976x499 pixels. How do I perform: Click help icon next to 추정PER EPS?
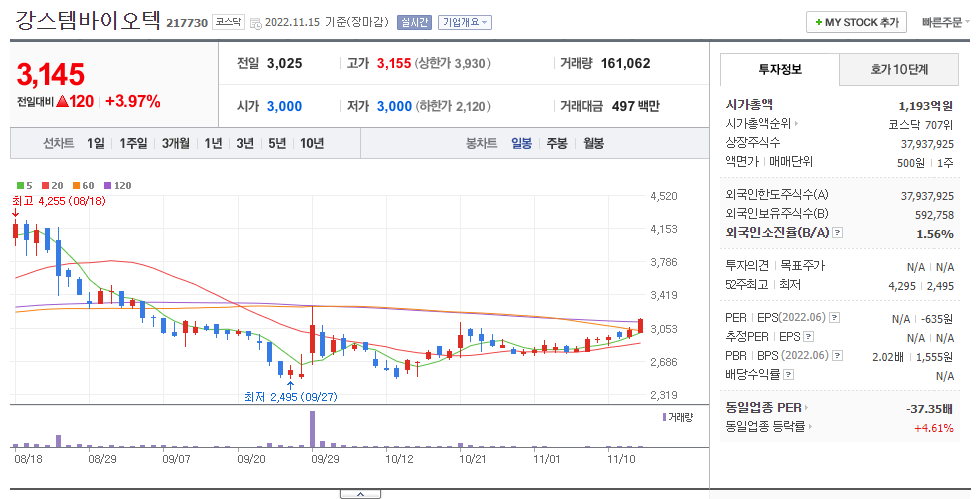click(x=808, y=337)
